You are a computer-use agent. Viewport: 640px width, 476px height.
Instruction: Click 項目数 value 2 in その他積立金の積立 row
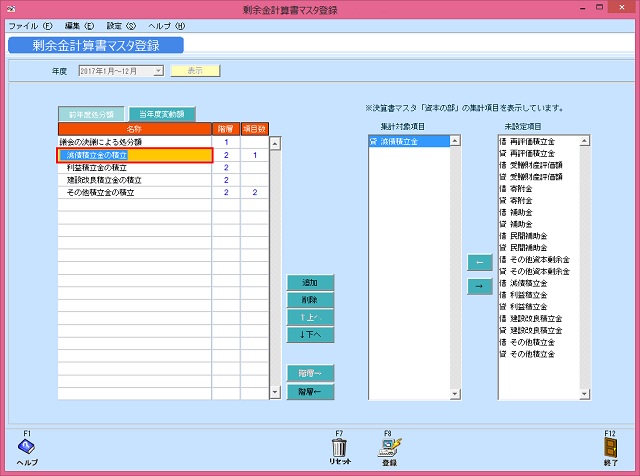pyautogui.click(x=255, y=192)
